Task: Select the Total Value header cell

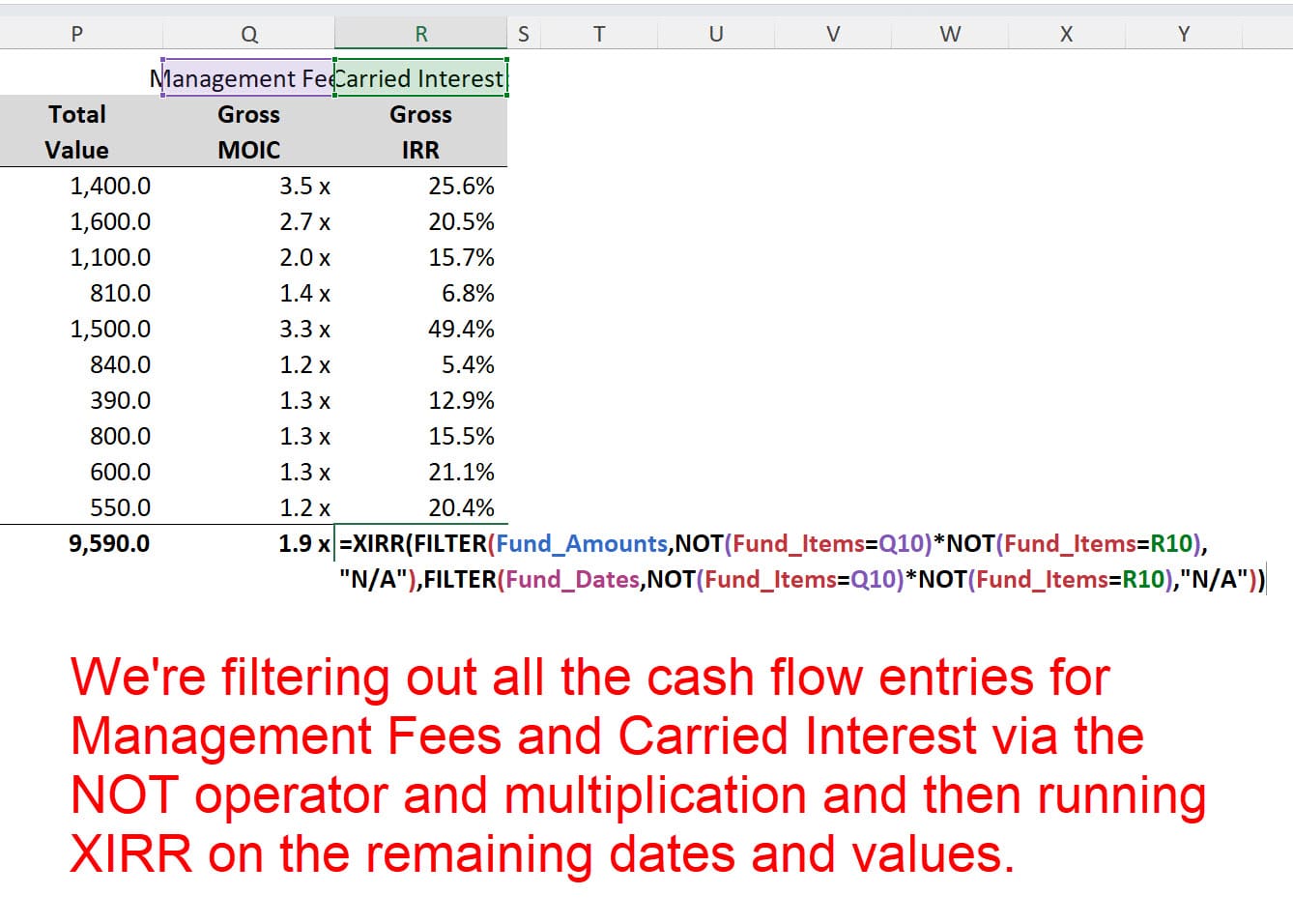Action: pos(76,131)
